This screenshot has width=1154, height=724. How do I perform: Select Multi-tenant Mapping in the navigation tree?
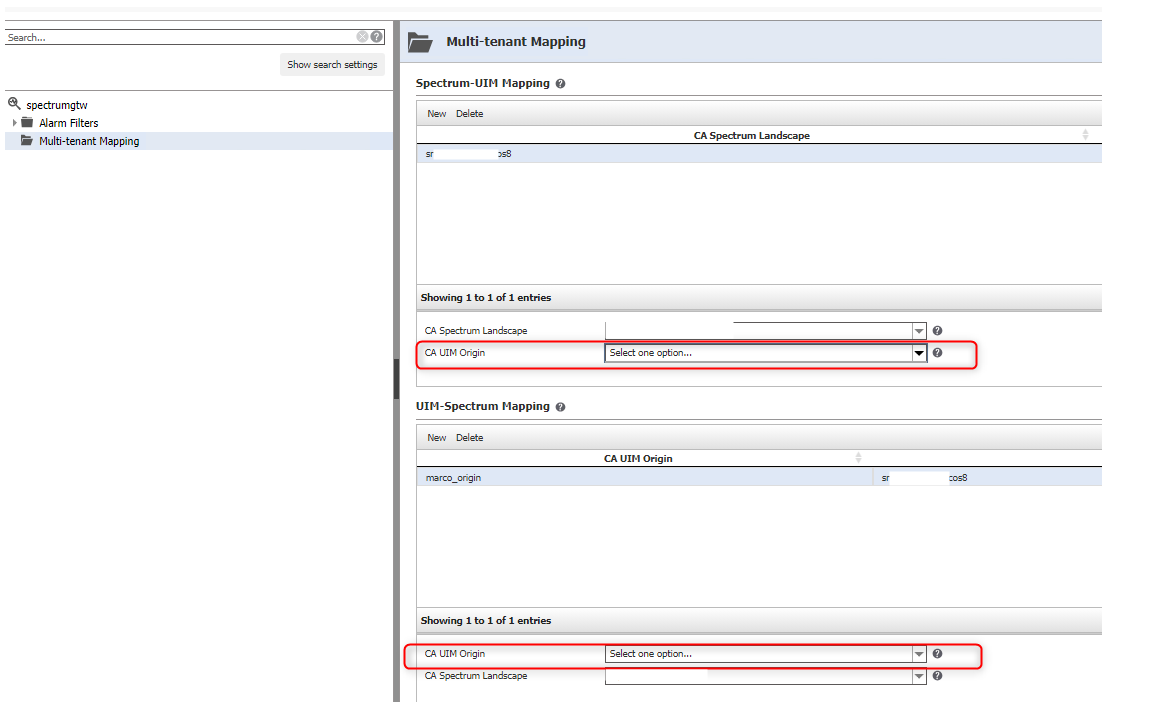pyautogui.click(x=88, y=141)
